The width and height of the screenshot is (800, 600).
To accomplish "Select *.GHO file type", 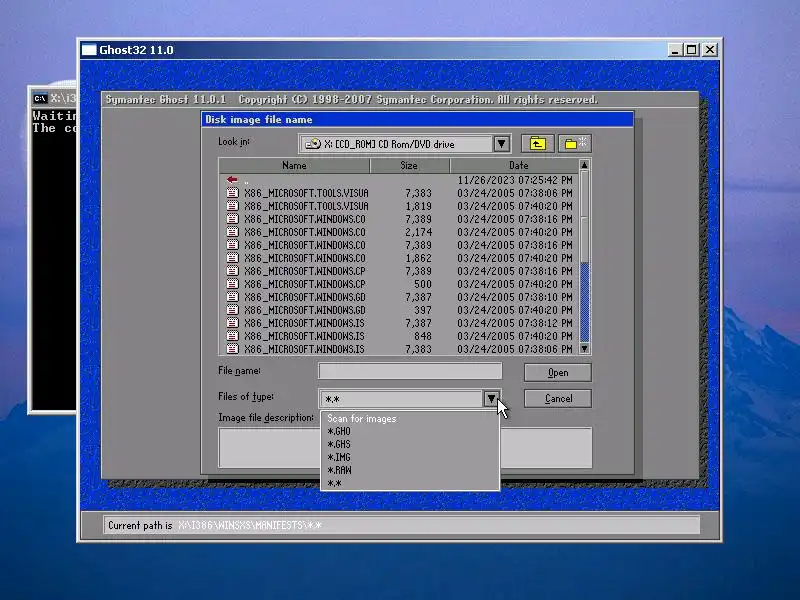I will (x=339, y=431).
